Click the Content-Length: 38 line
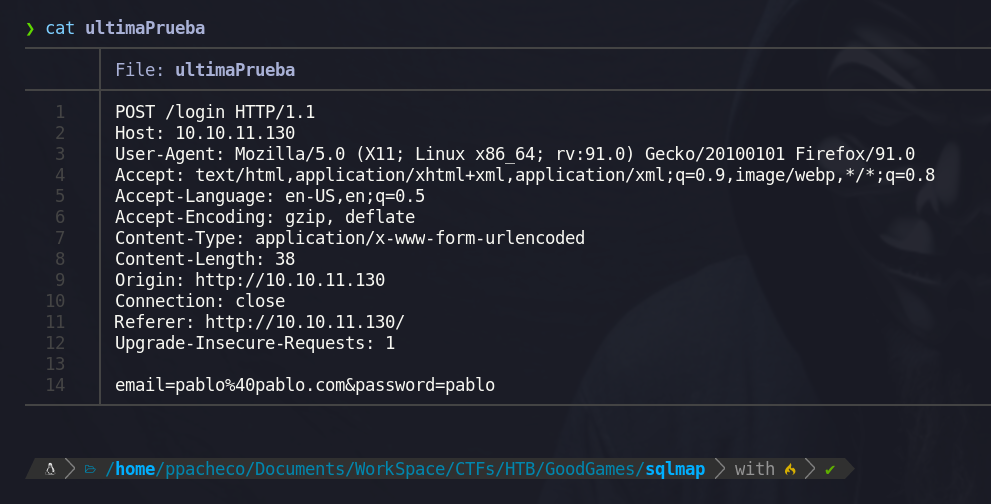 tap(205, 259)
